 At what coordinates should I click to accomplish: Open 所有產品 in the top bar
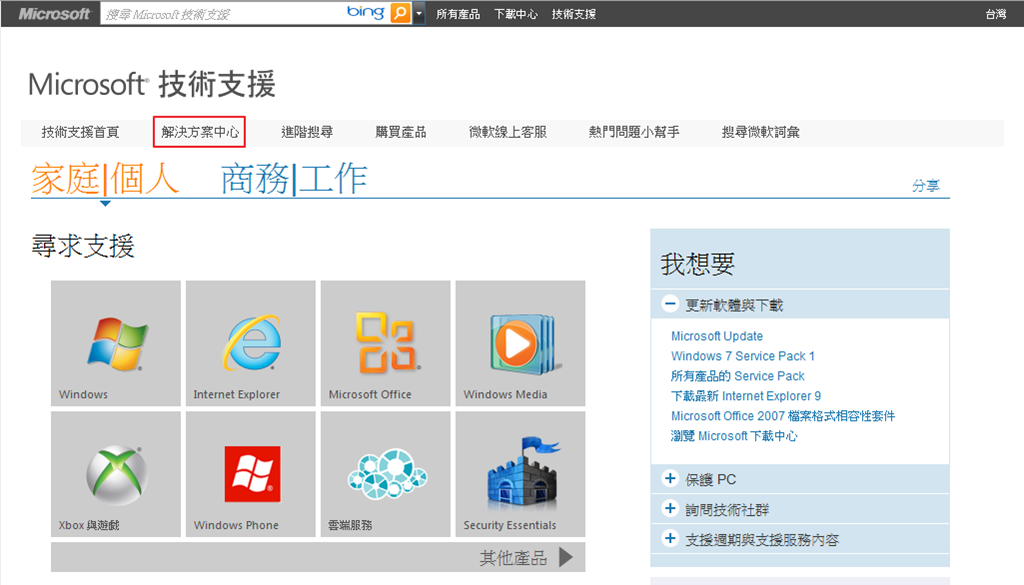458,14
